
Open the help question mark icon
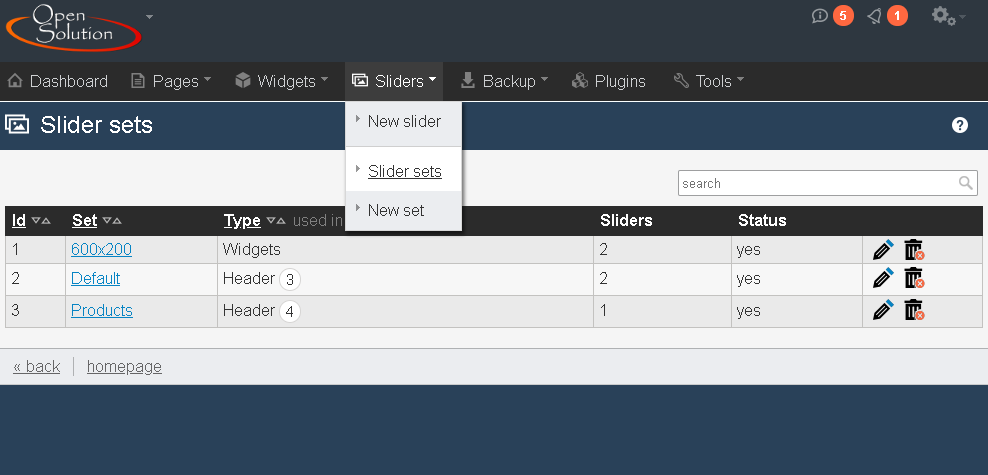960,125
